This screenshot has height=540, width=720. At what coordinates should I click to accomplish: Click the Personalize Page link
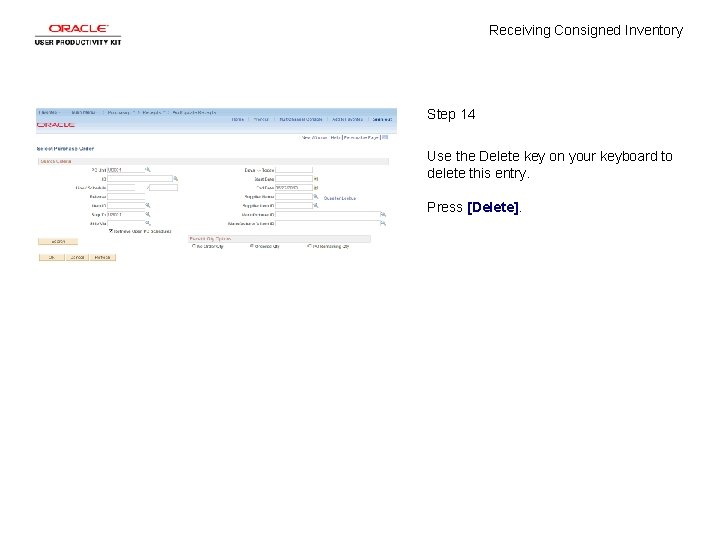pos(361,138)
